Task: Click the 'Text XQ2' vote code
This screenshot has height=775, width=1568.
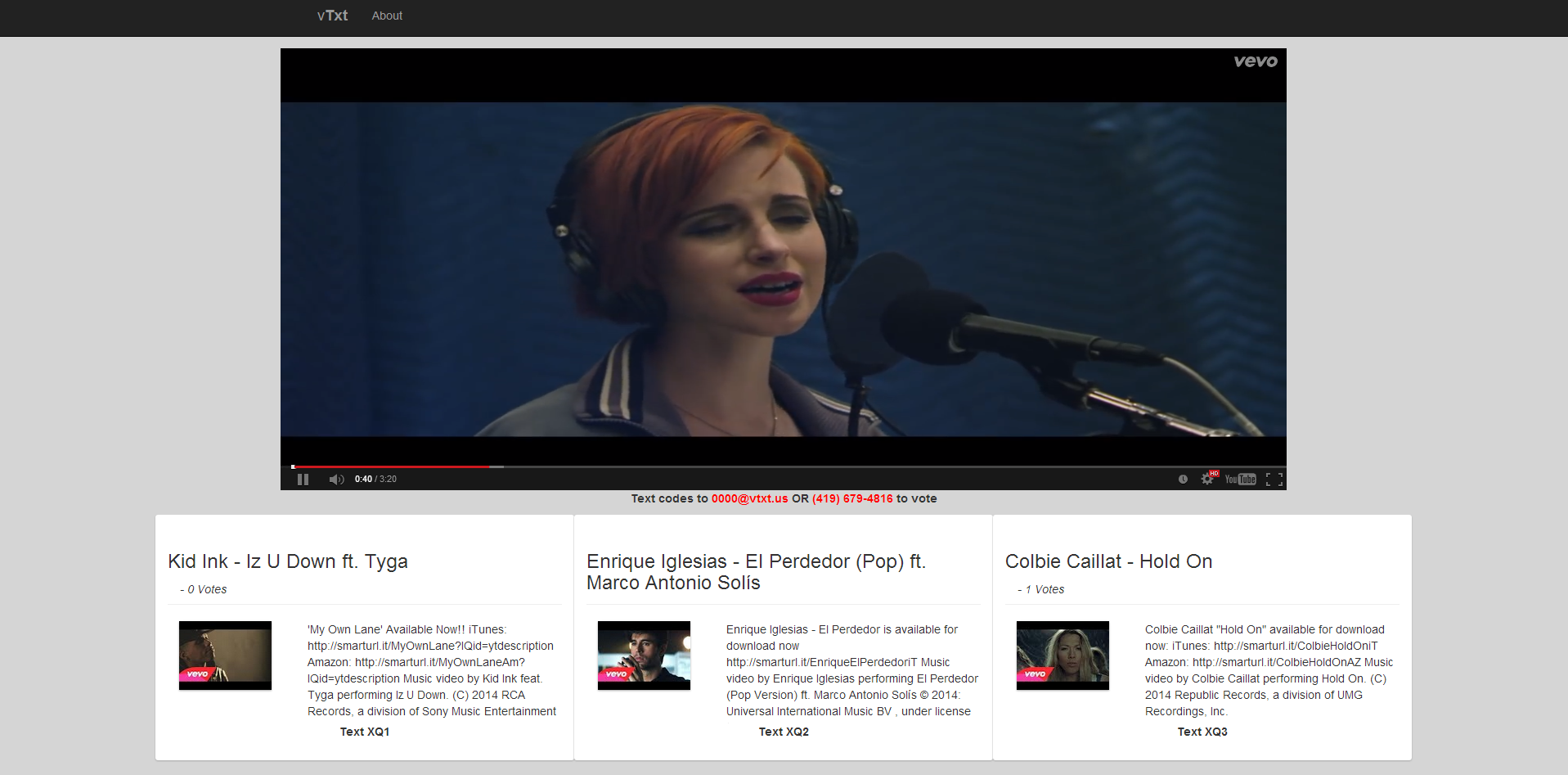Action: click(x=784, y=732)
